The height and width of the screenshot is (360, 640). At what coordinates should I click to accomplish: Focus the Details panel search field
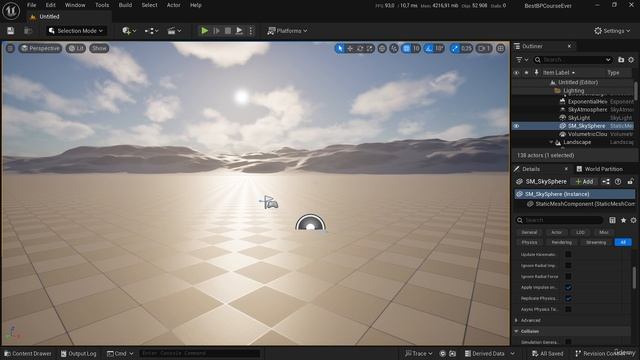(560, 220)
